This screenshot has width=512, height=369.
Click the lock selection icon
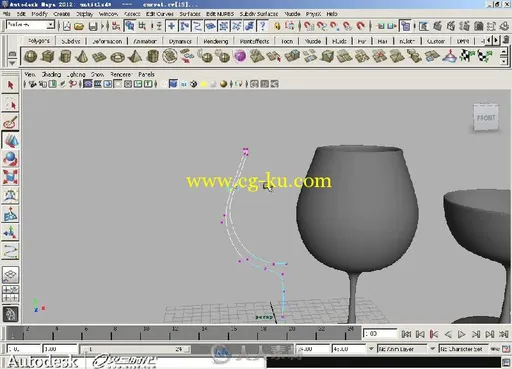[277, 26]
